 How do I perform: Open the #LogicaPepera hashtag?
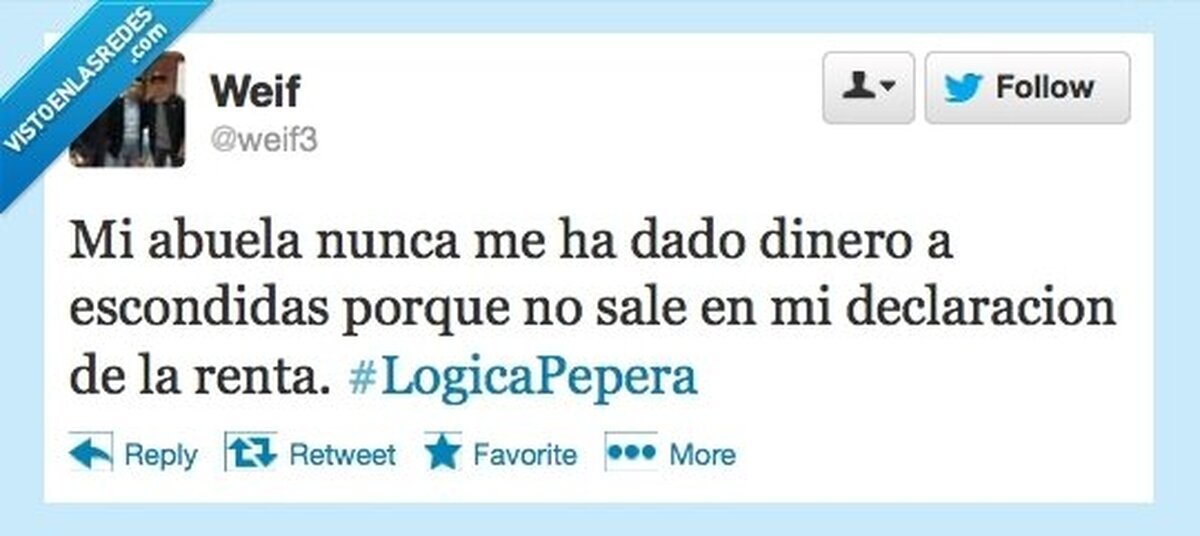click(523, 378)
